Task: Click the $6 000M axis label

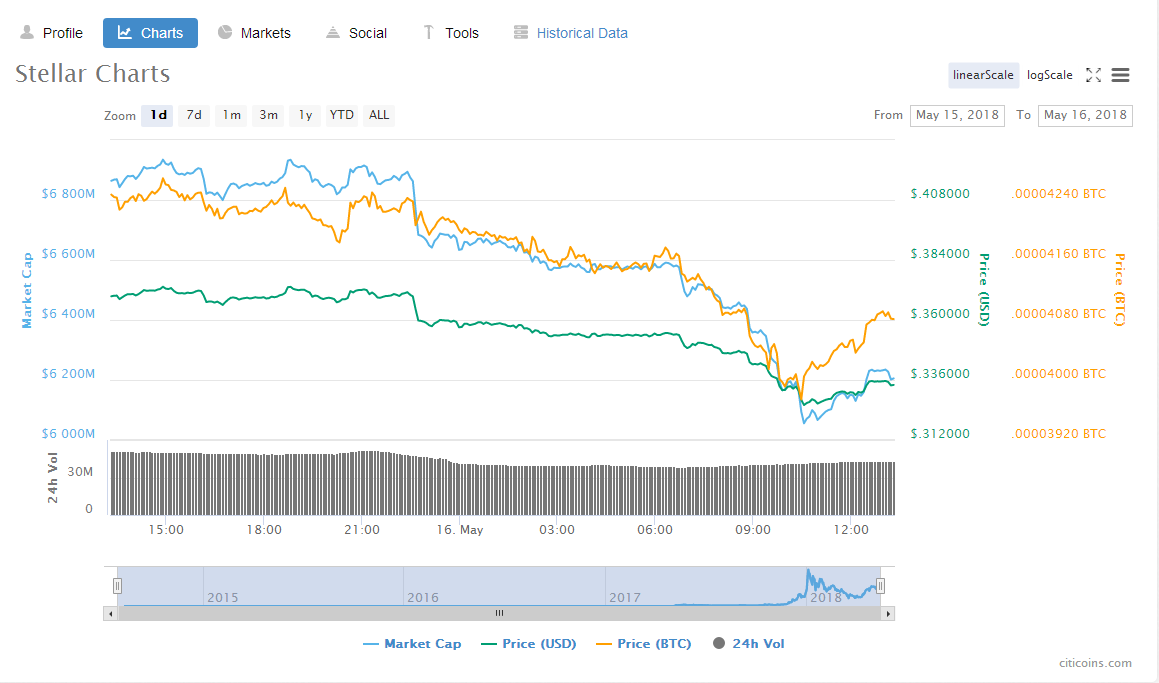Action: [x=68, y=434]
